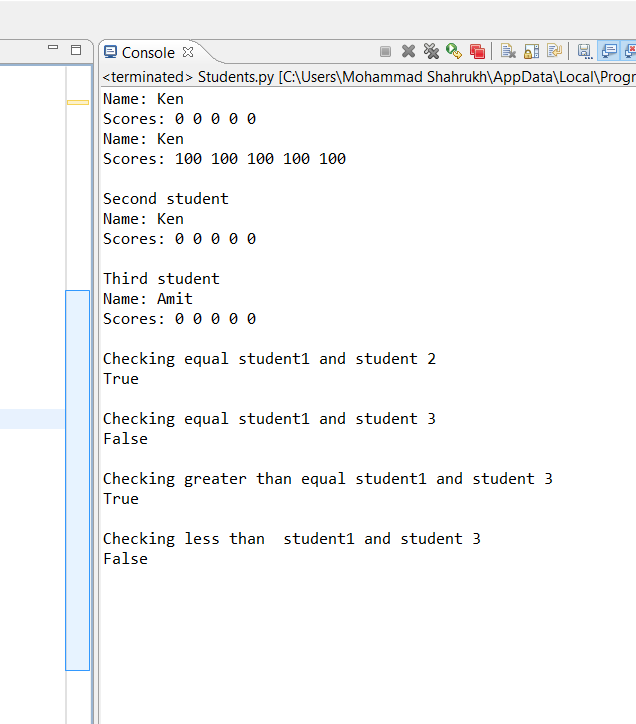Click 'Checking equal student1 and student 3' line
The image size is (636, 724).
(269, 419)
